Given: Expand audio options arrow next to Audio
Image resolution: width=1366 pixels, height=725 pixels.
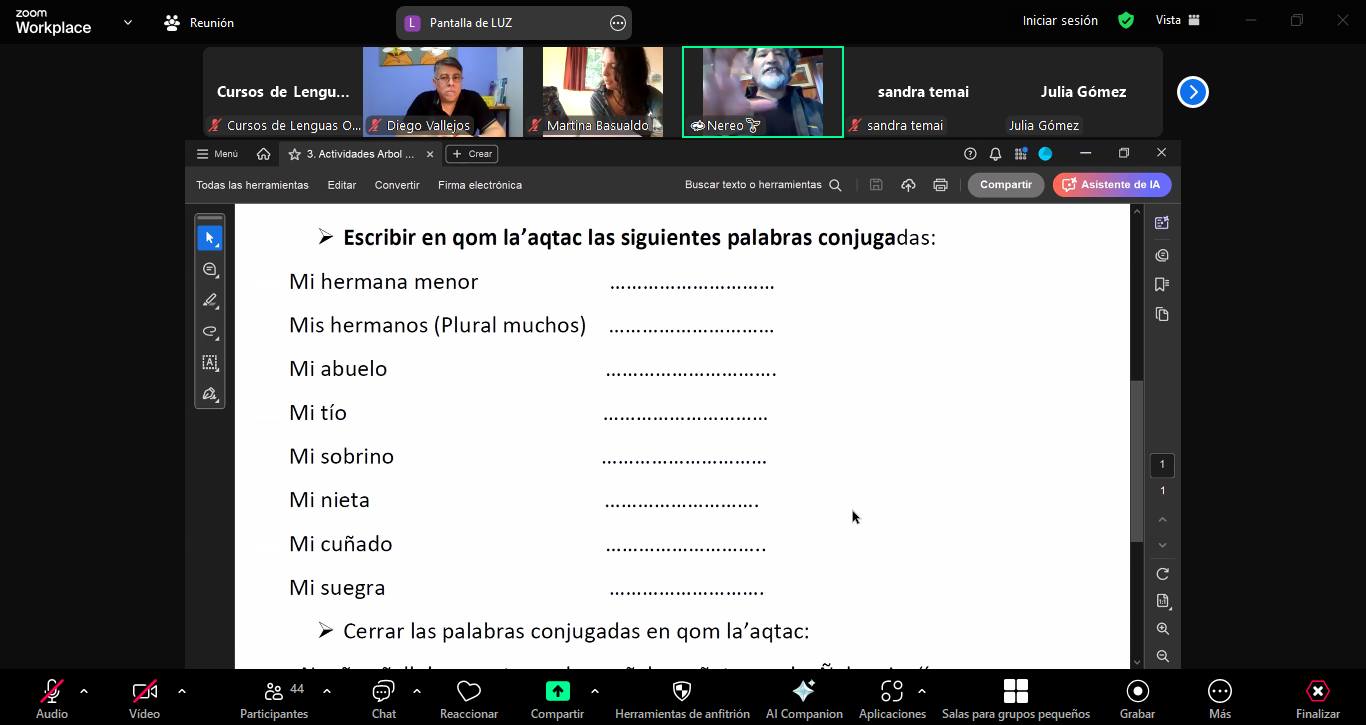Looking at the screenshot, I should (84, 691).
